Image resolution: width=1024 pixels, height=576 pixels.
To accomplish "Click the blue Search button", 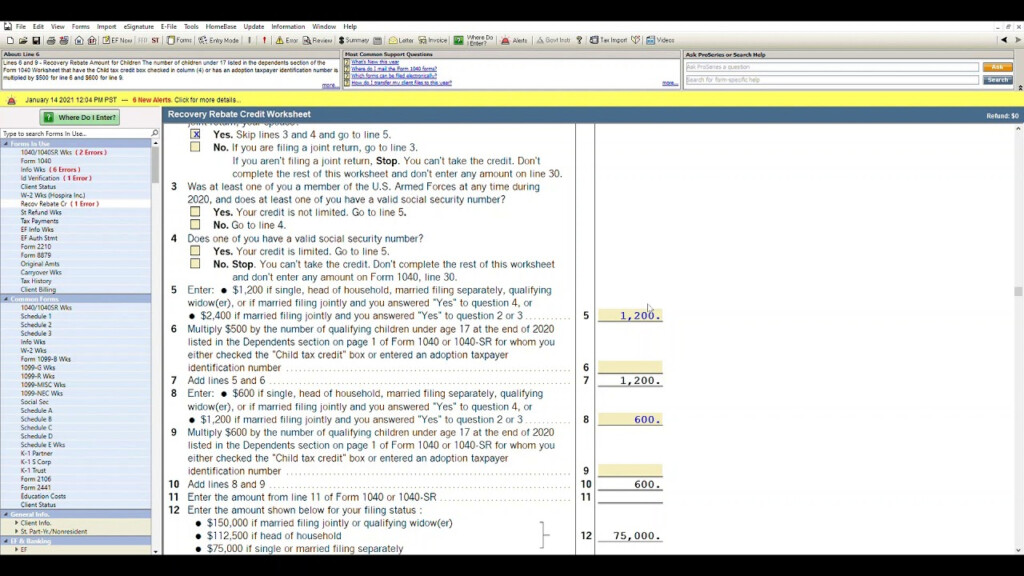I will (x=997, y=80).
